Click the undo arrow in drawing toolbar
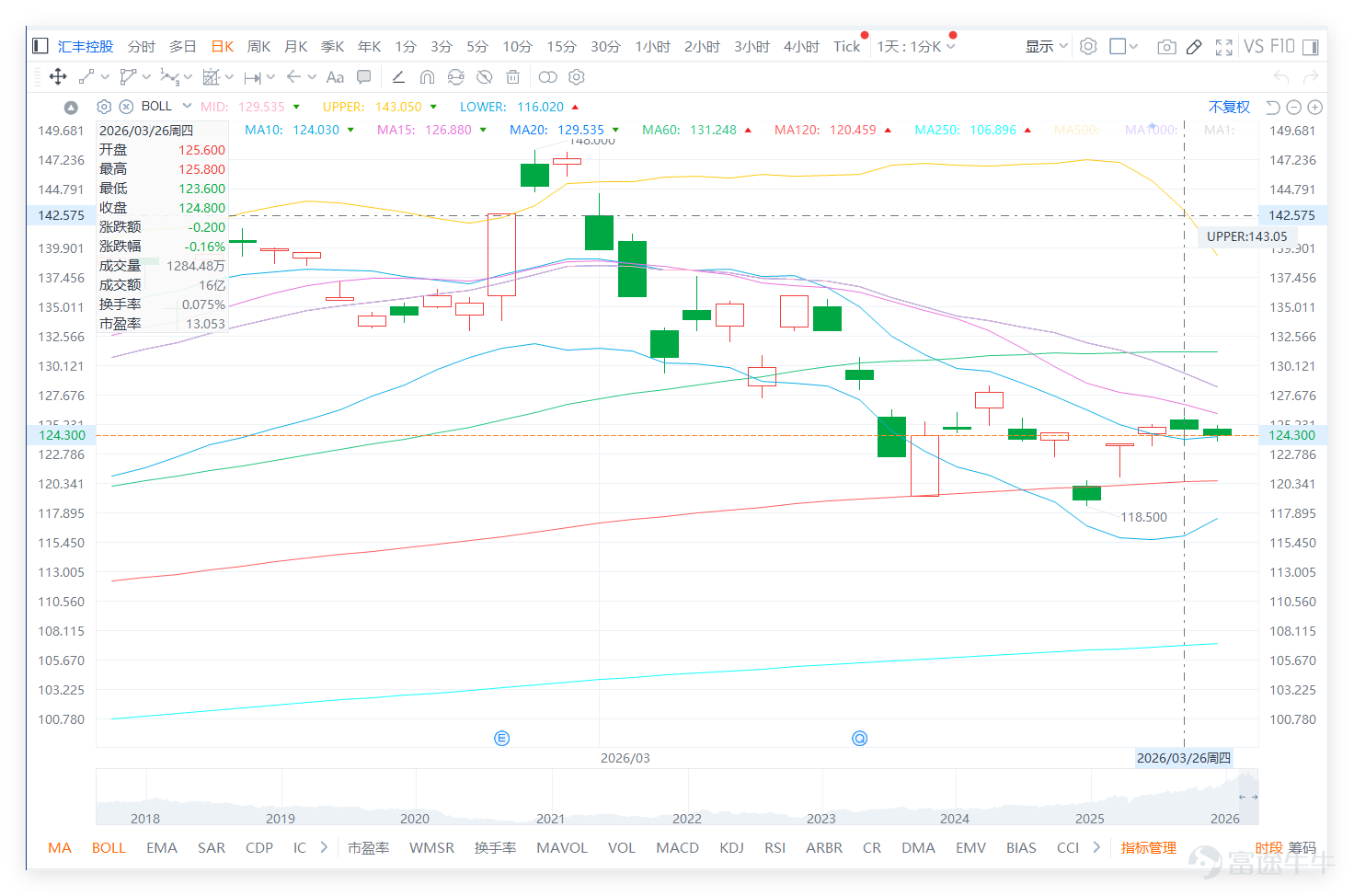Viewport: 1354px width, 896px height. pos(1281,77)
